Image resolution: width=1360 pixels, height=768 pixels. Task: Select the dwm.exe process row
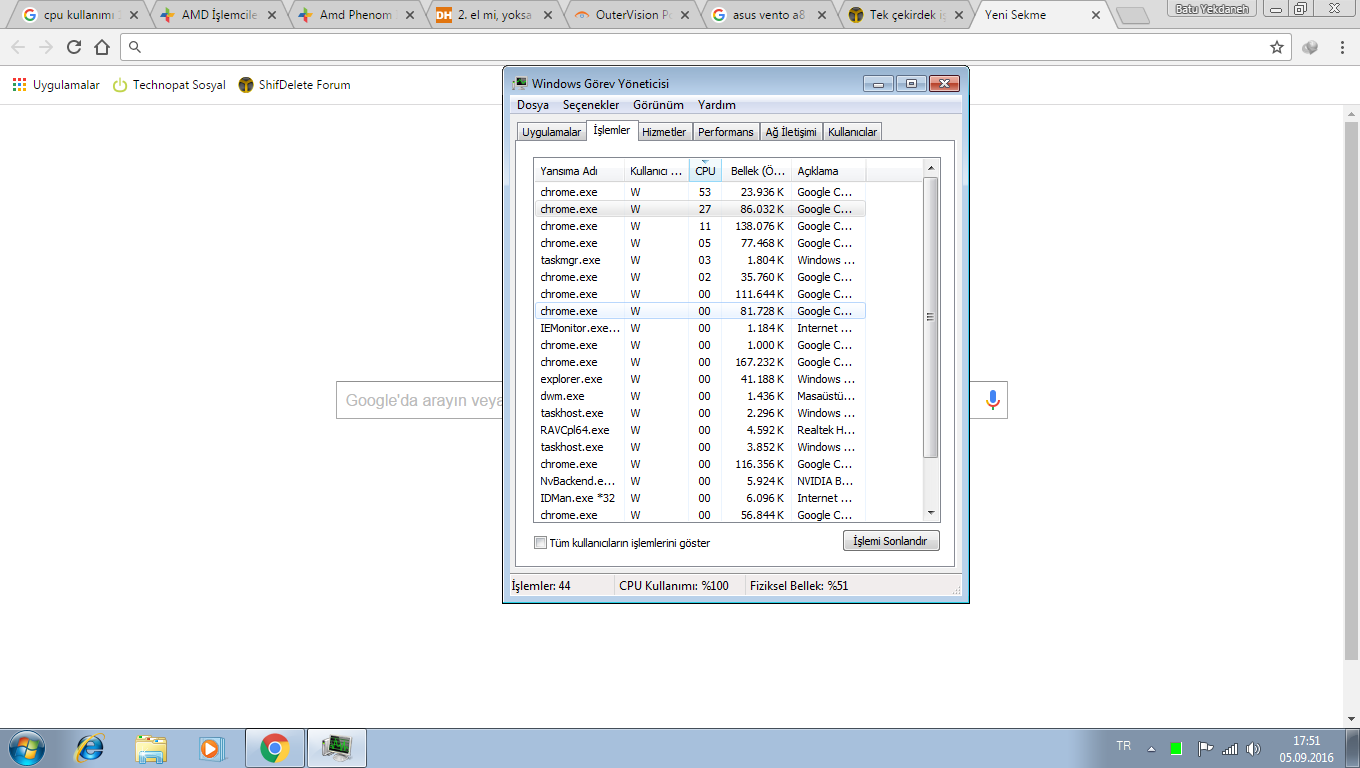(x=700, y=396)
